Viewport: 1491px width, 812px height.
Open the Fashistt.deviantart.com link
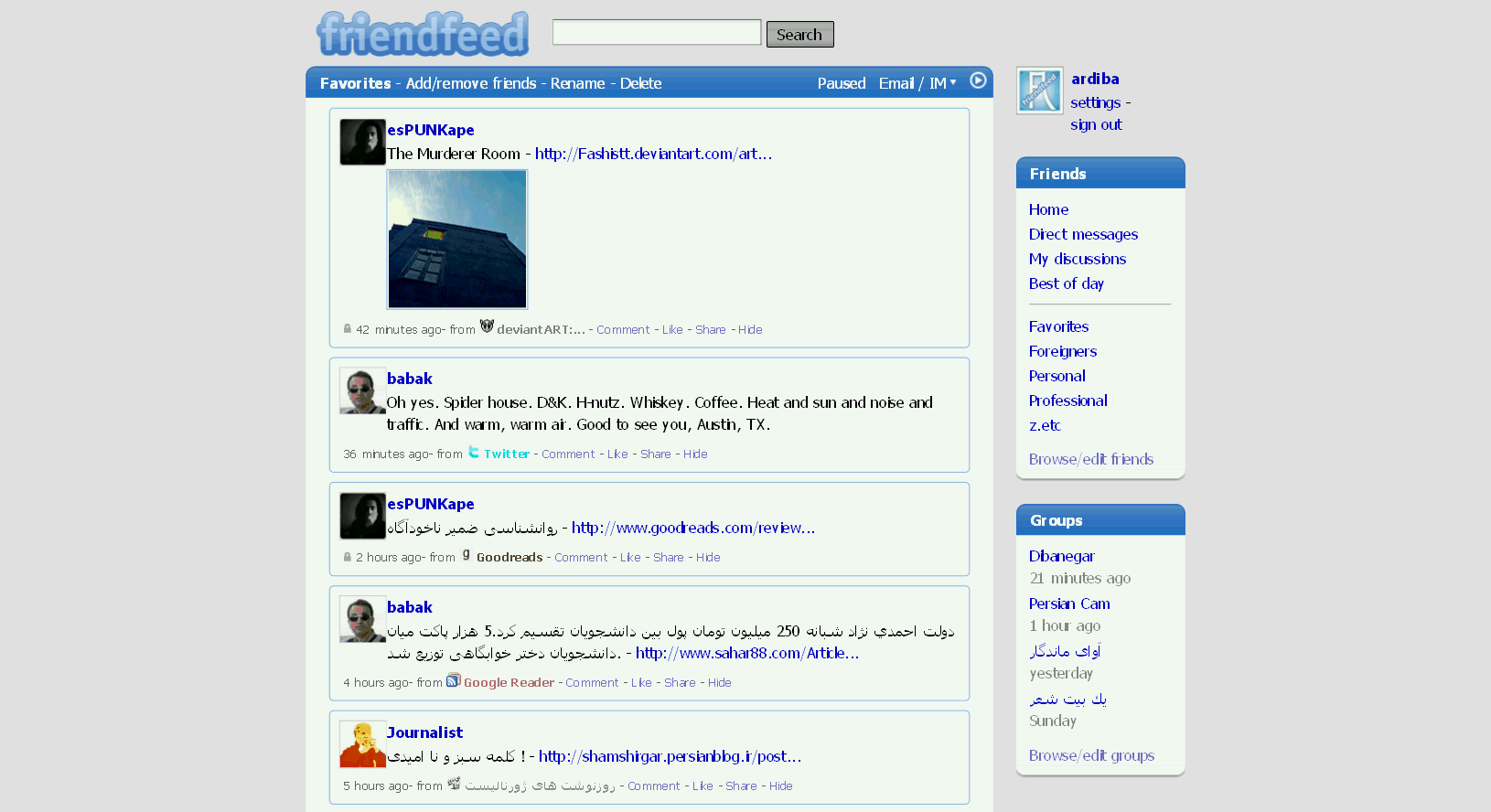click(653, 154)
